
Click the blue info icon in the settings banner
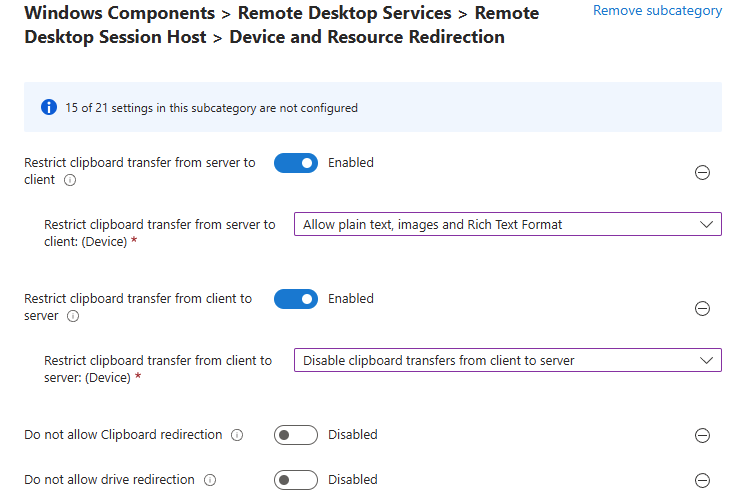click(x=48, y=107)
